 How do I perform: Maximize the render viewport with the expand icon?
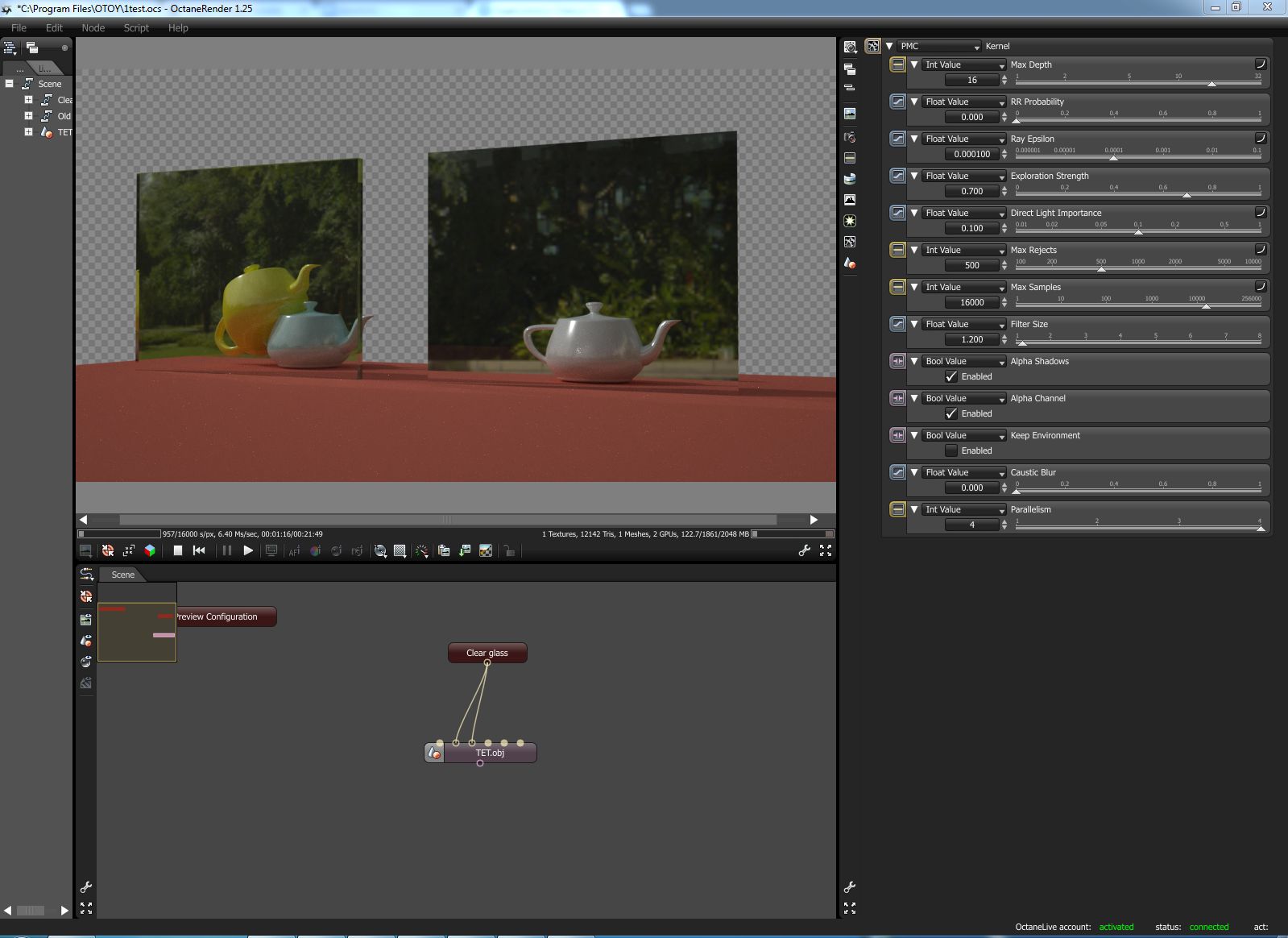[826, 551]
